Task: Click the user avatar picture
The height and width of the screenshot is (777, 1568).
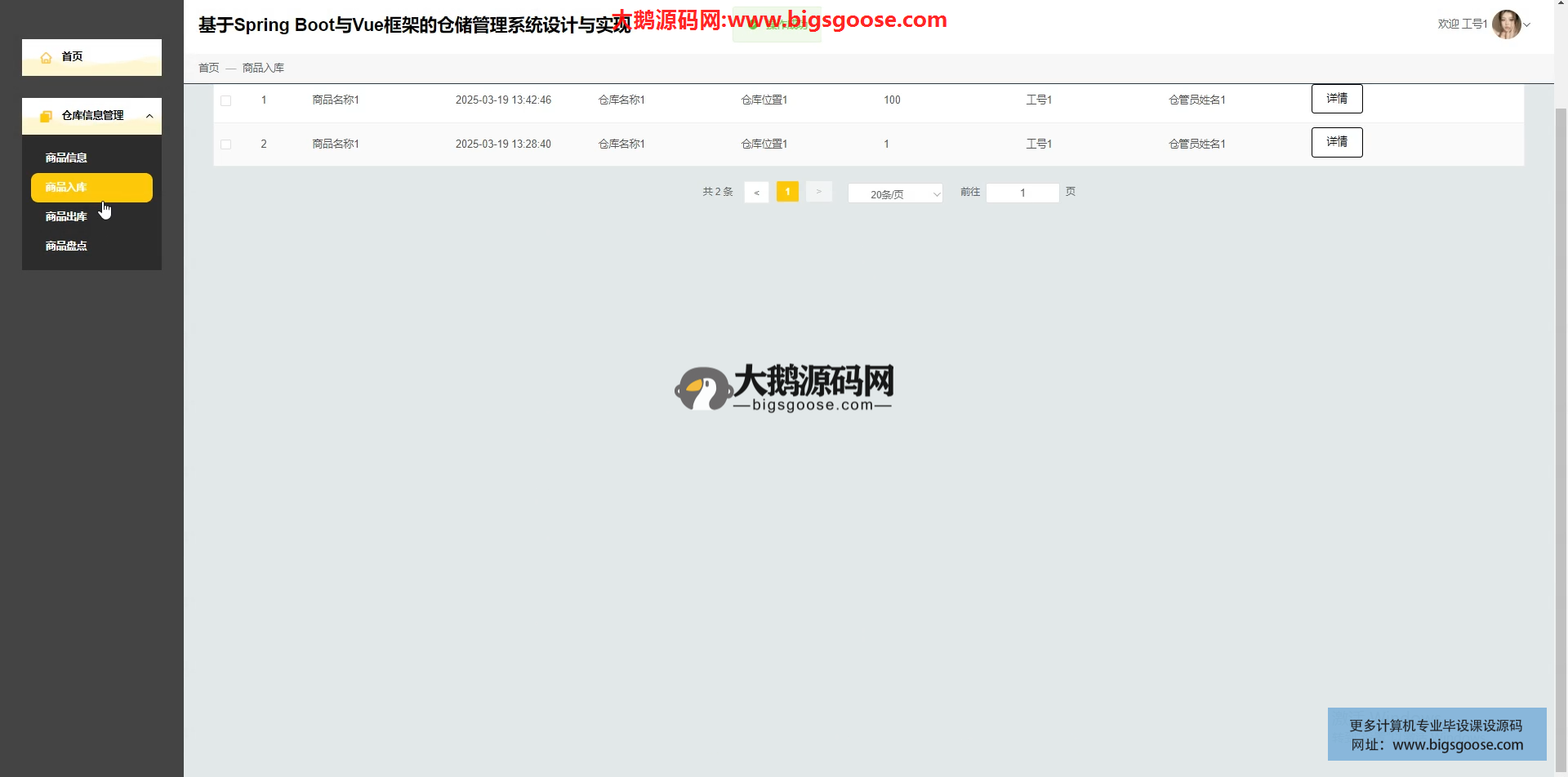Action: pyautogui.click(x=1505, y=24)
